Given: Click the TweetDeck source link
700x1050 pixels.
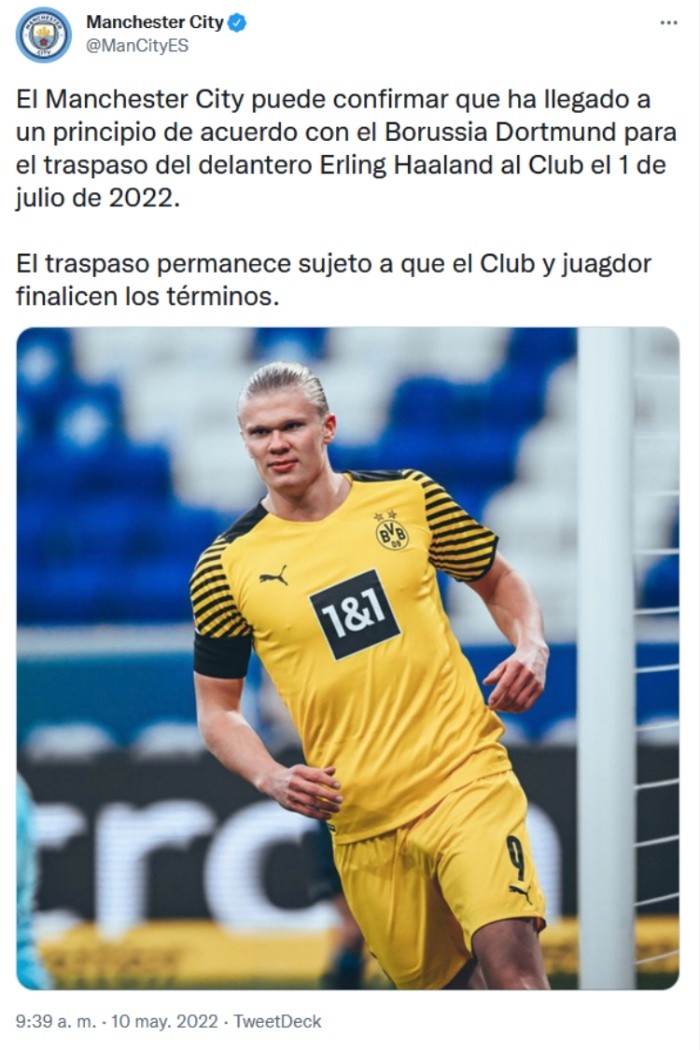Looking at the screenshot, I should (x=277, y=1021).
